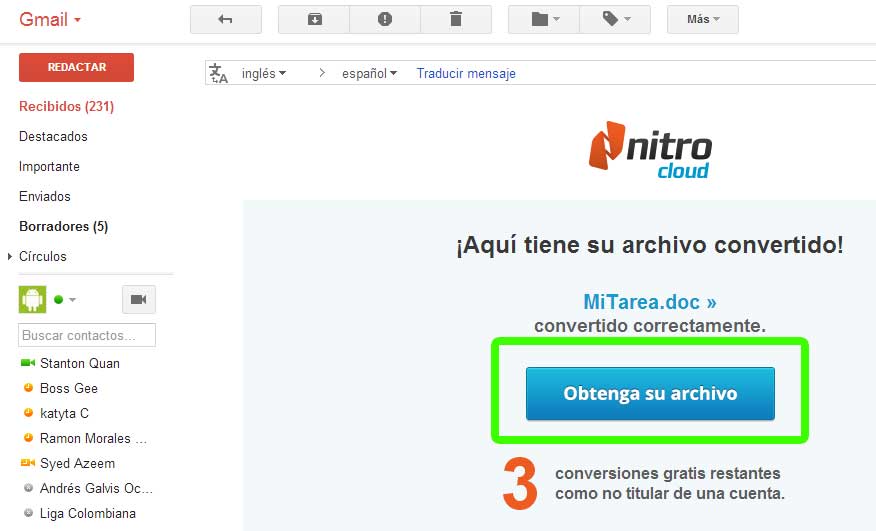The height and width of the screenshot is (531, 876).
Task: Click the orange idle icon beside Ramon Morales
Action: (x=28, y=438)
